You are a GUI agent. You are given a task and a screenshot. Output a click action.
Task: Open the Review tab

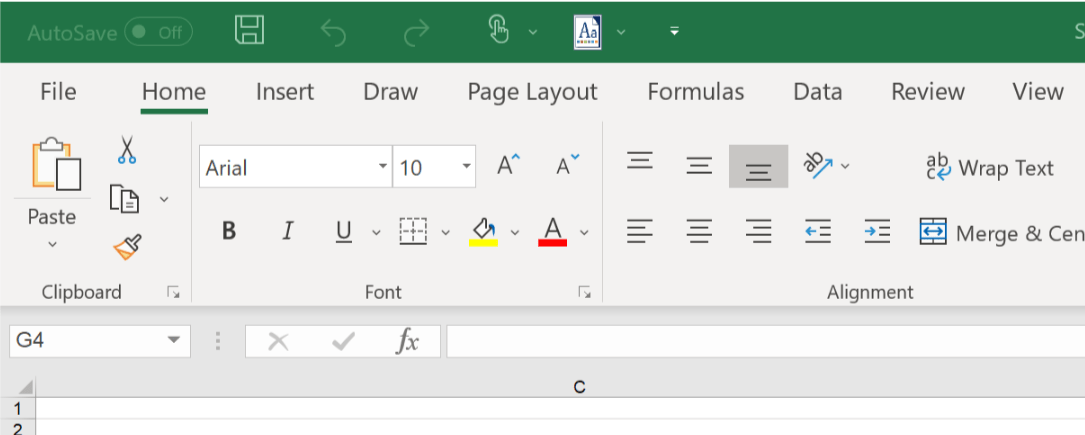pos(928,92)
